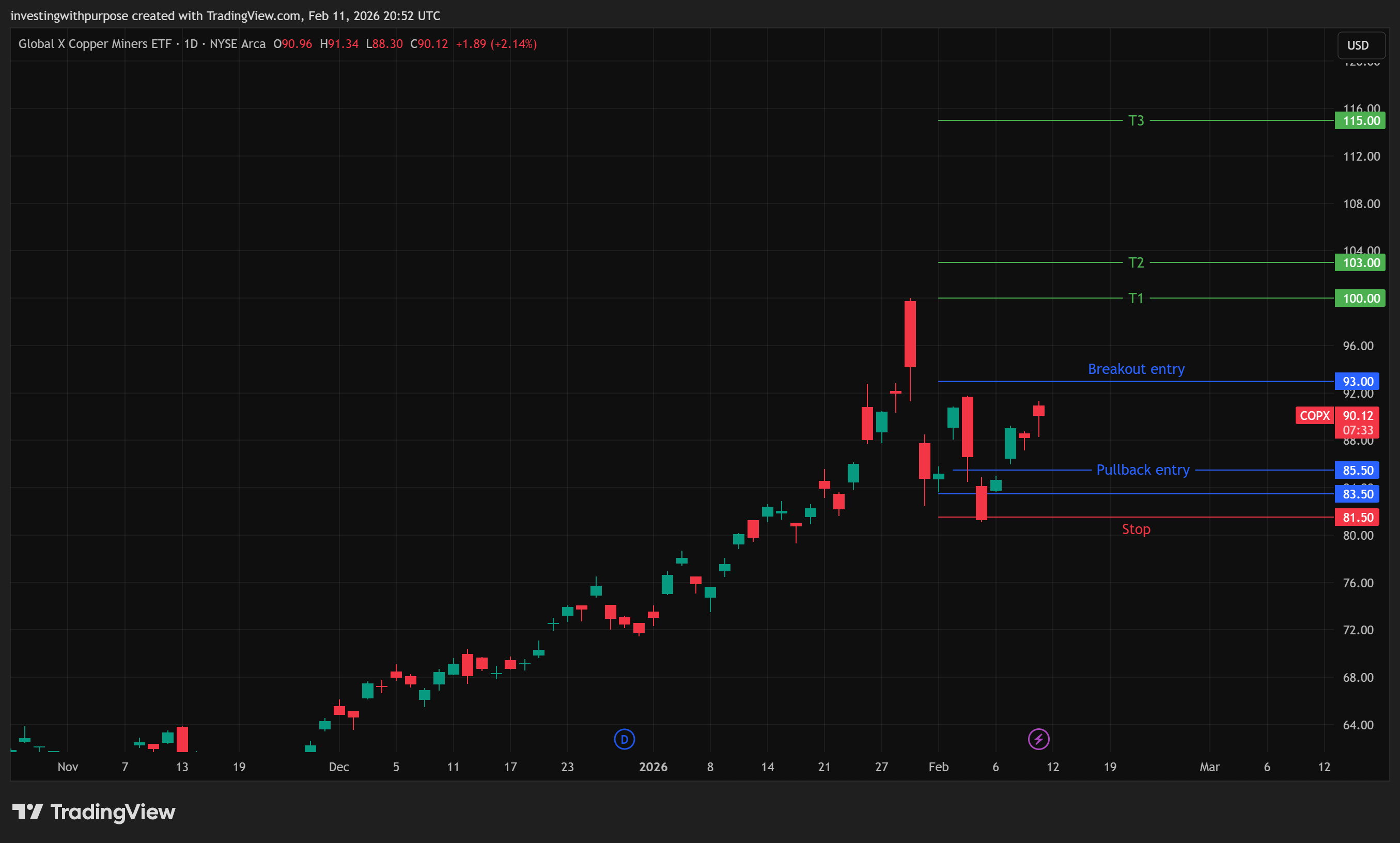Click the green 100.00 price label
The image size is (1400, 843).
(x=1360, y=298)
